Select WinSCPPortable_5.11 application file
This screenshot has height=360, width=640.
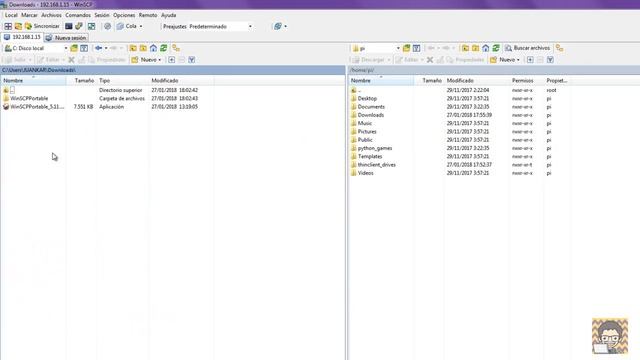click(x=33, y=107)
